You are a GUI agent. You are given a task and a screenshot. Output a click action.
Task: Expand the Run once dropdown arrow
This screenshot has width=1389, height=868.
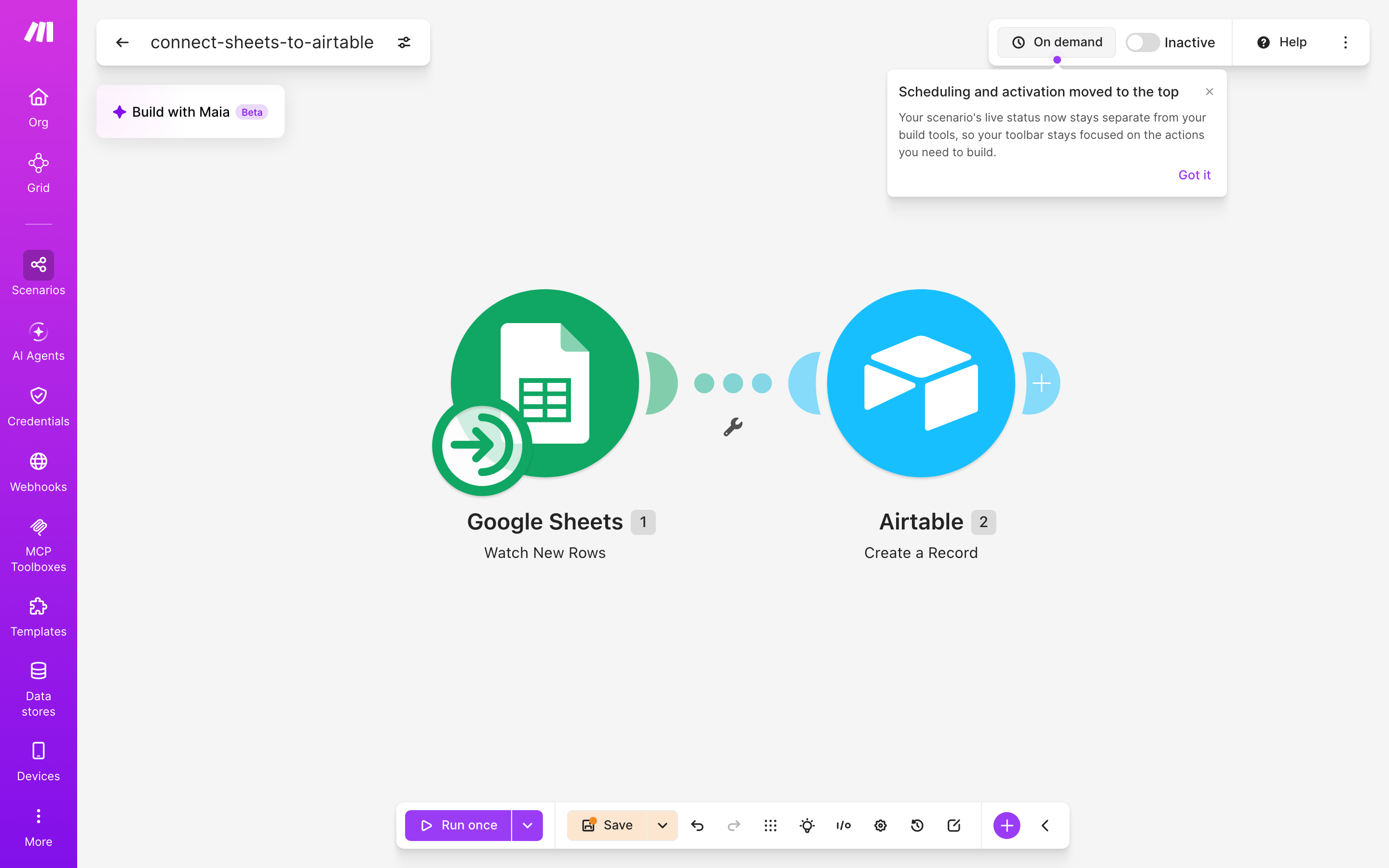[528, 826]
